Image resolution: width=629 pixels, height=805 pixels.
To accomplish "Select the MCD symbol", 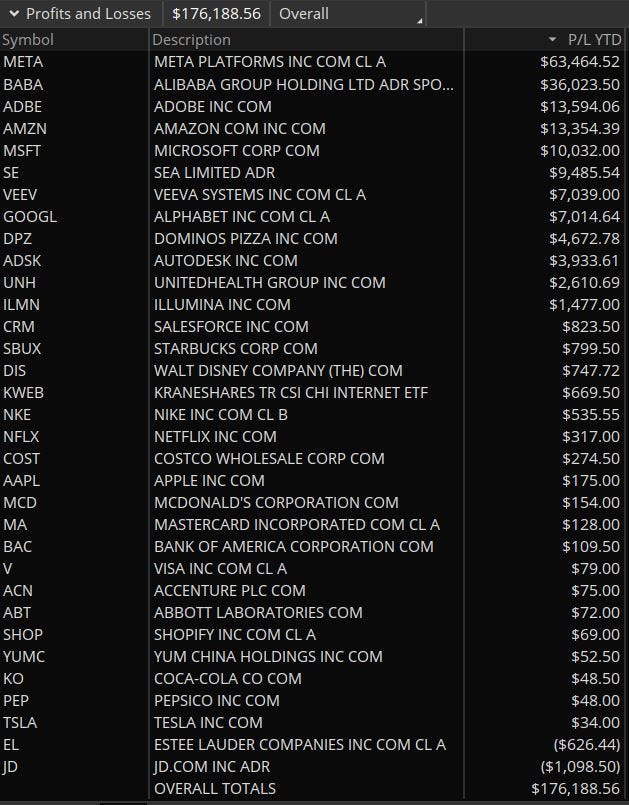I will [20, 503].
